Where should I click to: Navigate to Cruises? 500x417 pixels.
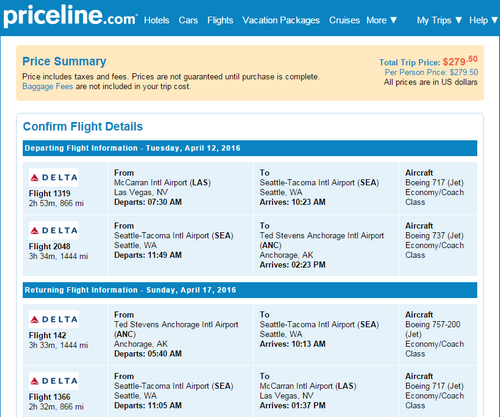pyautogui.click(x=344, y=20)
